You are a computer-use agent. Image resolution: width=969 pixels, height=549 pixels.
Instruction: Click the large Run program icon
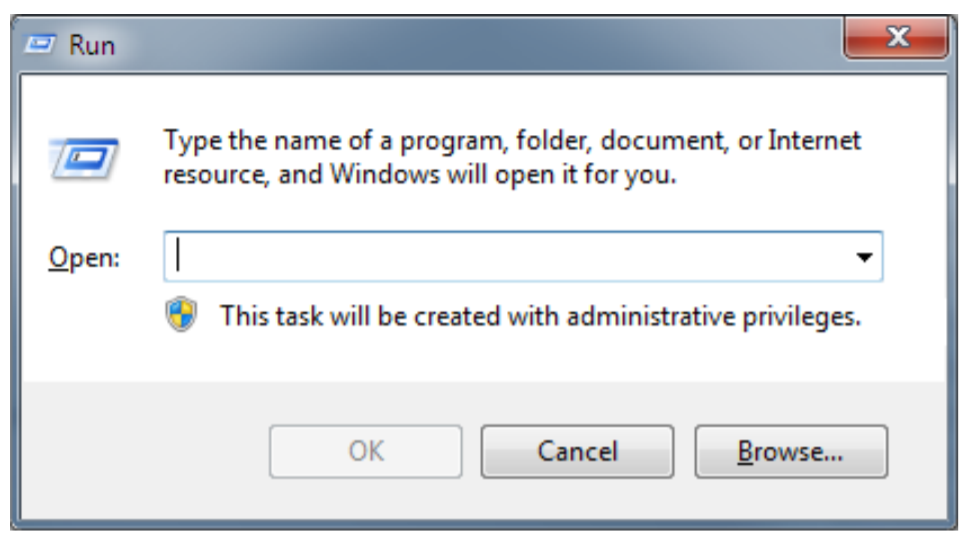tap(84, 158)
